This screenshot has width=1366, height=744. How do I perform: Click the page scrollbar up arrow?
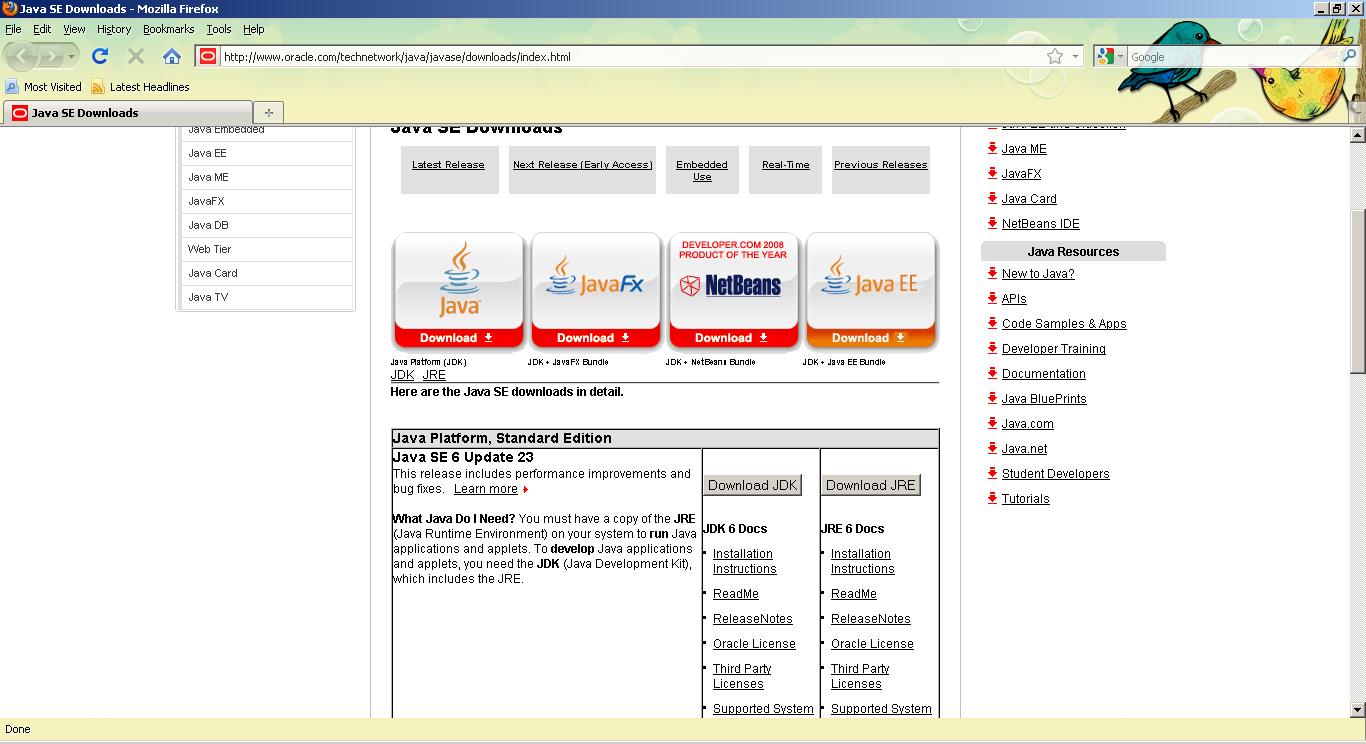pos(1357,135)
